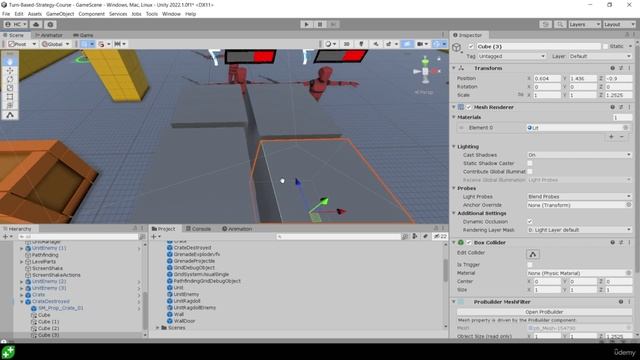Start Play mode
Image resolution: width=640 pixels, height=360 pixels.
click(x=306, y=24)
